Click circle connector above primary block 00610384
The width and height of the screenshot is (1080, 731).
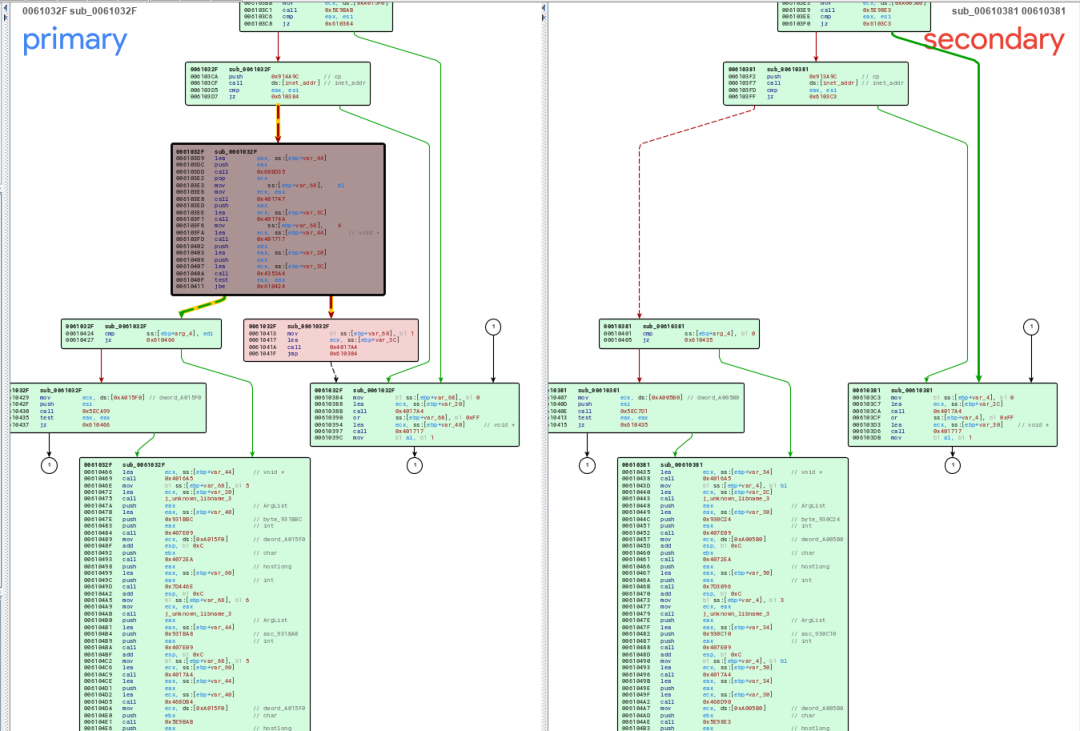tap(492, 327)
